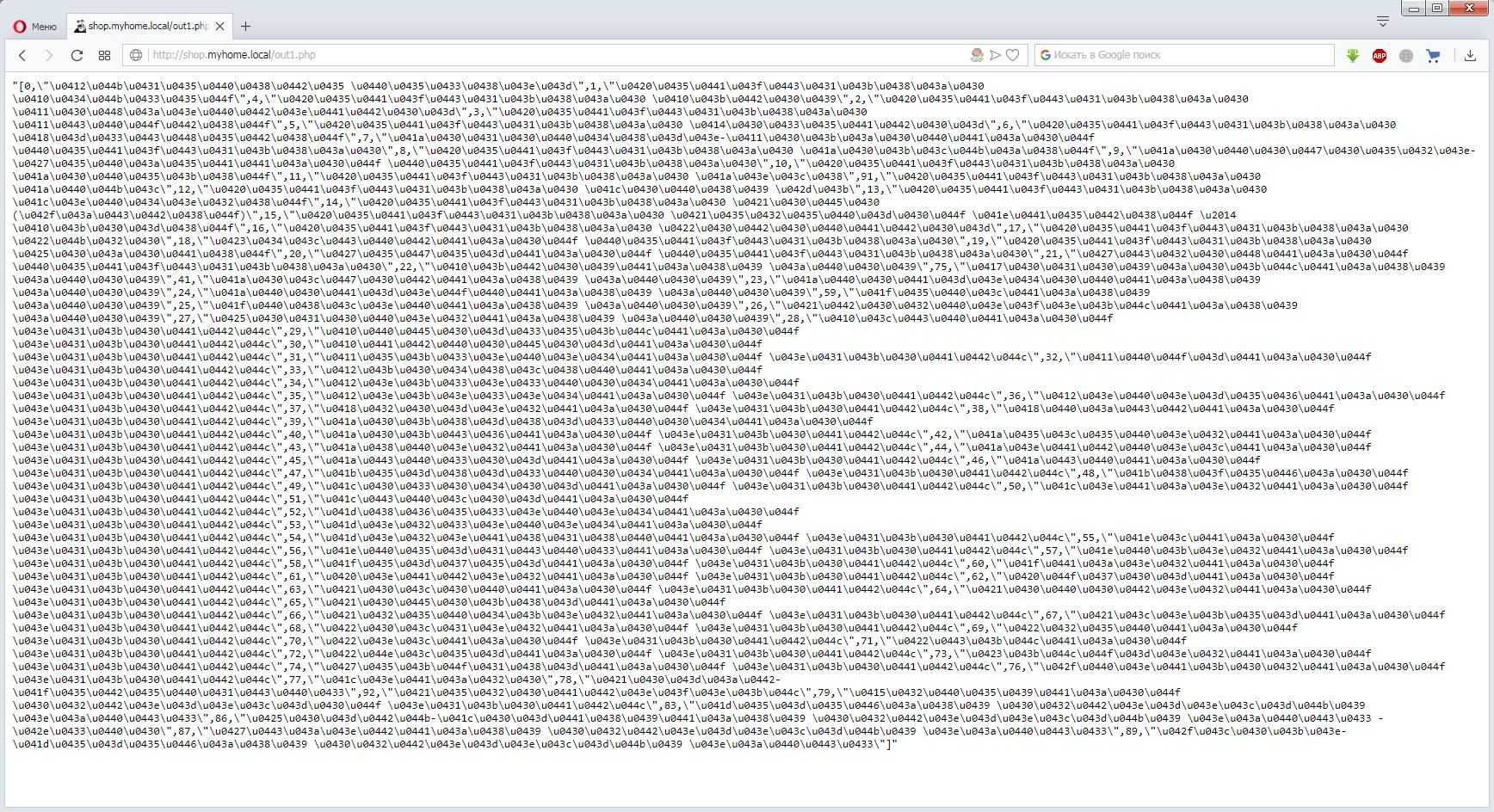This screenshot has height=812, width=1494.
Task: Restore the Opera window size
Action: click(x=1437, y=9)
